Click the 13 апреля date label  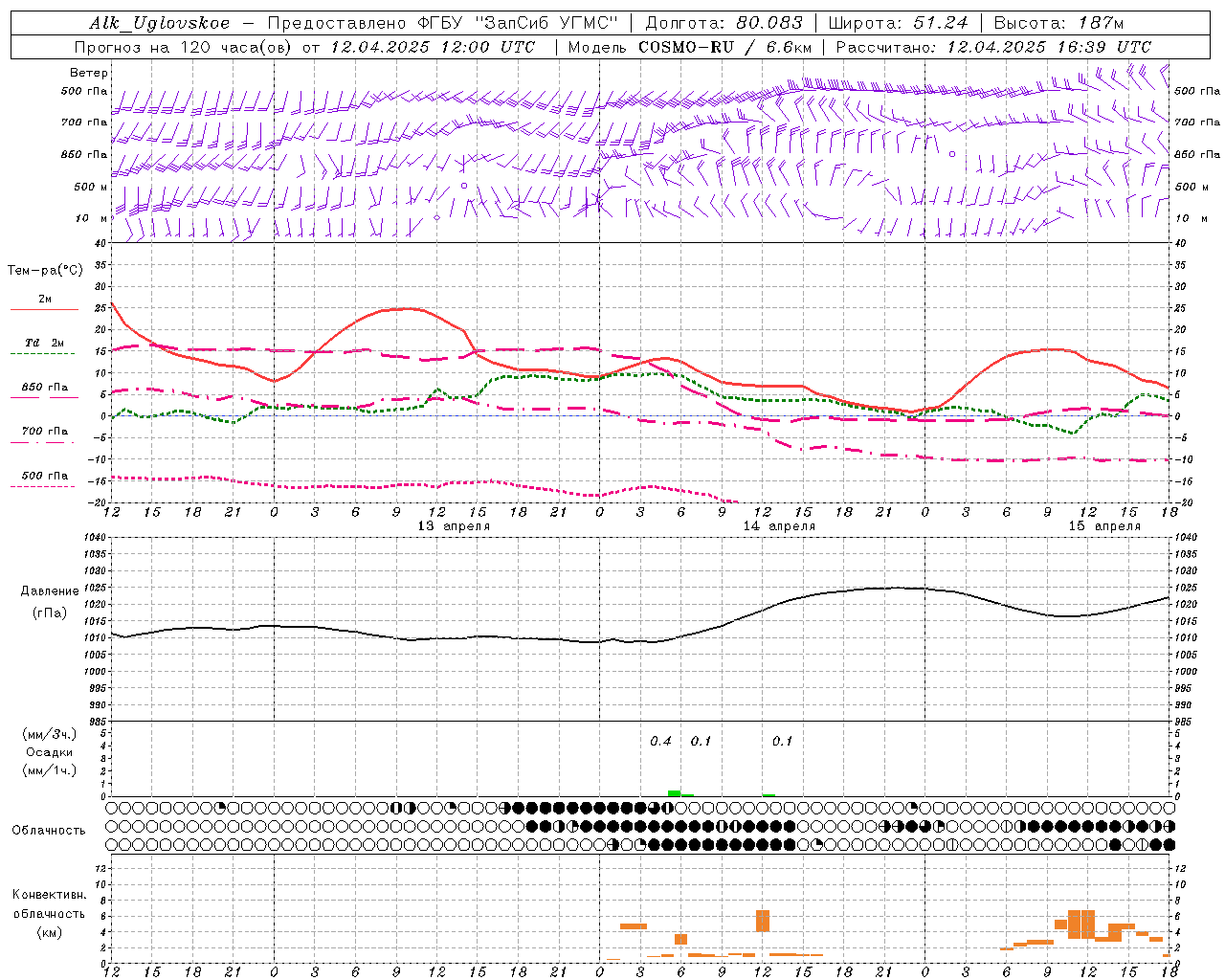pos(454,526)
